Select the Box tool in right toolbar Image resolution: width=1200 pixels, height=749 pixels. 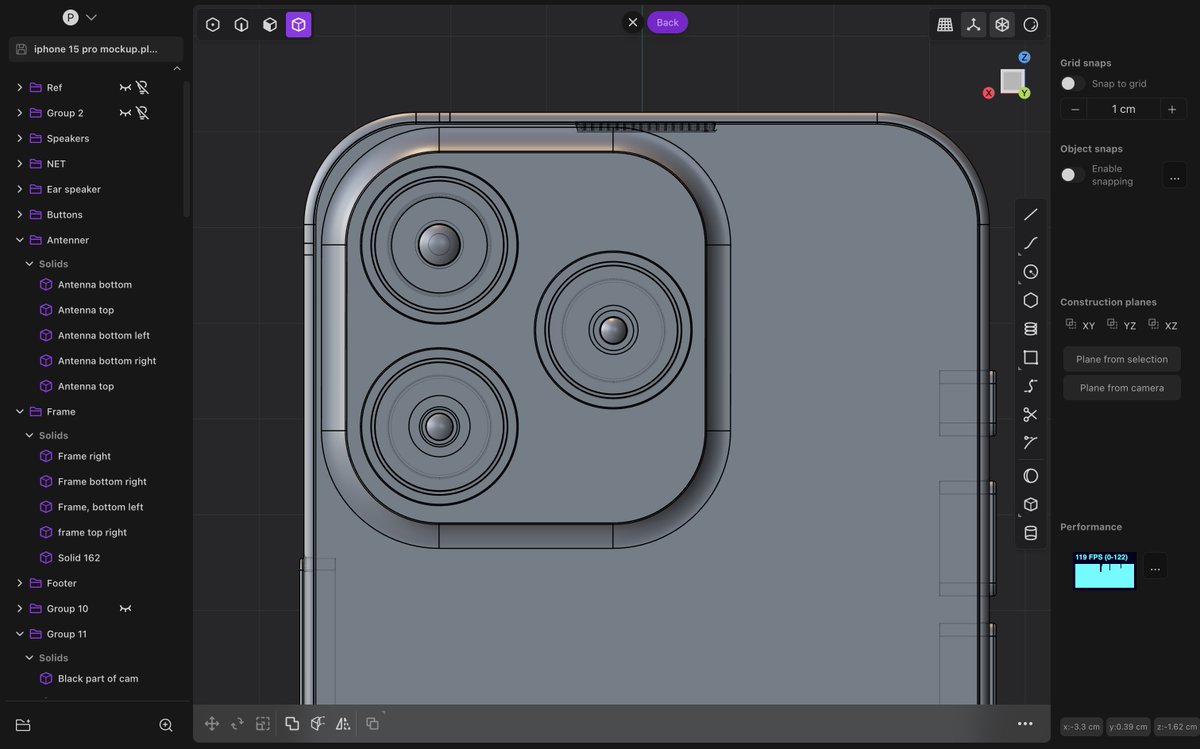[x=1031, y=505]
